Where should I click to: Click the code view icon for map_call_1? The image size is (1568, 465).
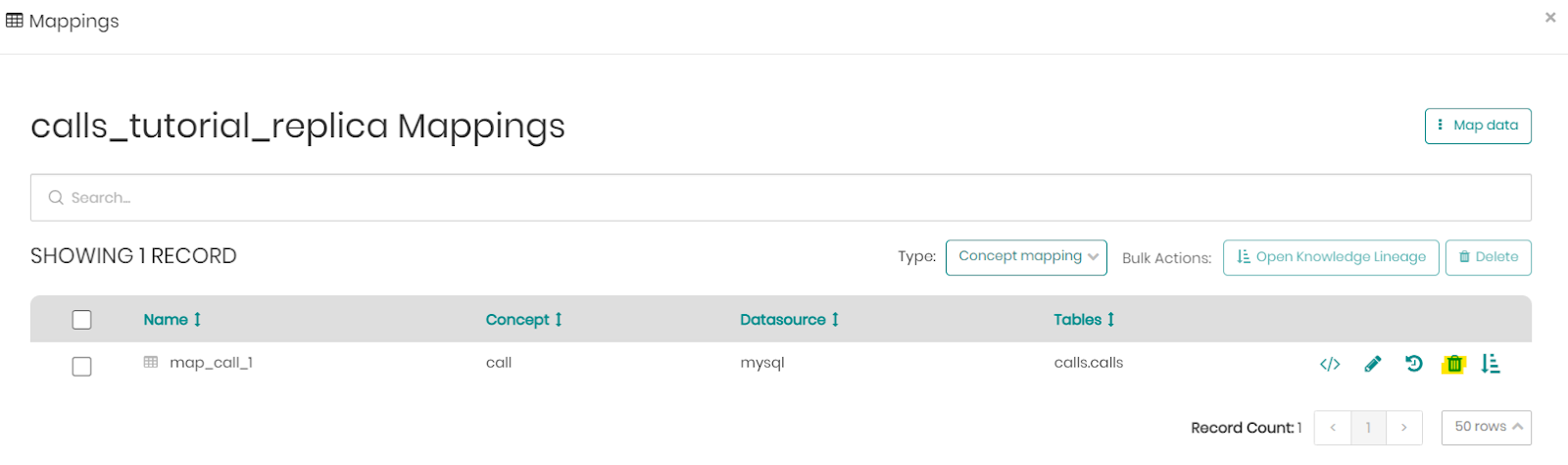1330,365
